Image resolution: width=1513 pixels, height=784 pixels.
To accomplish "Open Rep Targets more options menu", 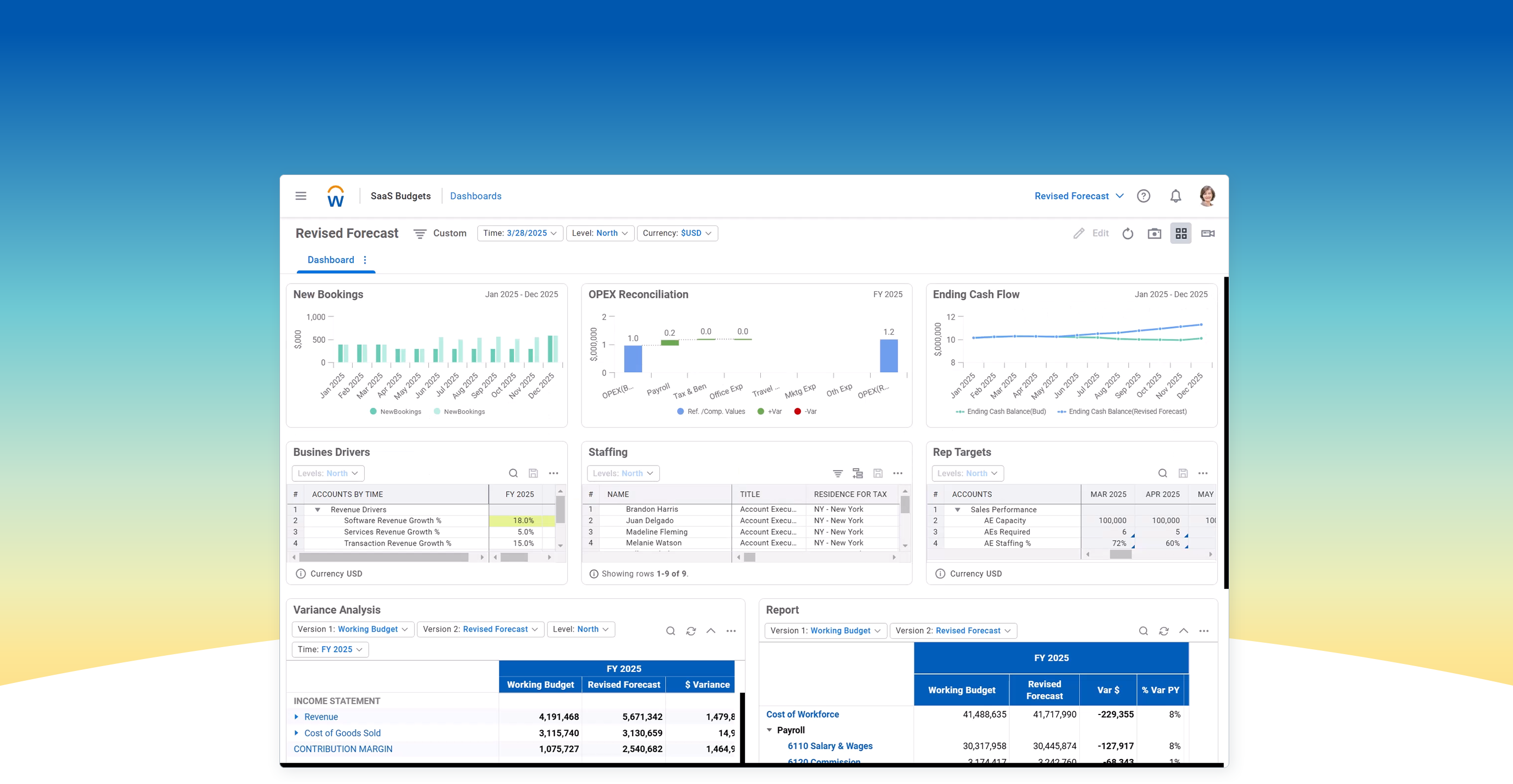I will [x=1203, y=473].
